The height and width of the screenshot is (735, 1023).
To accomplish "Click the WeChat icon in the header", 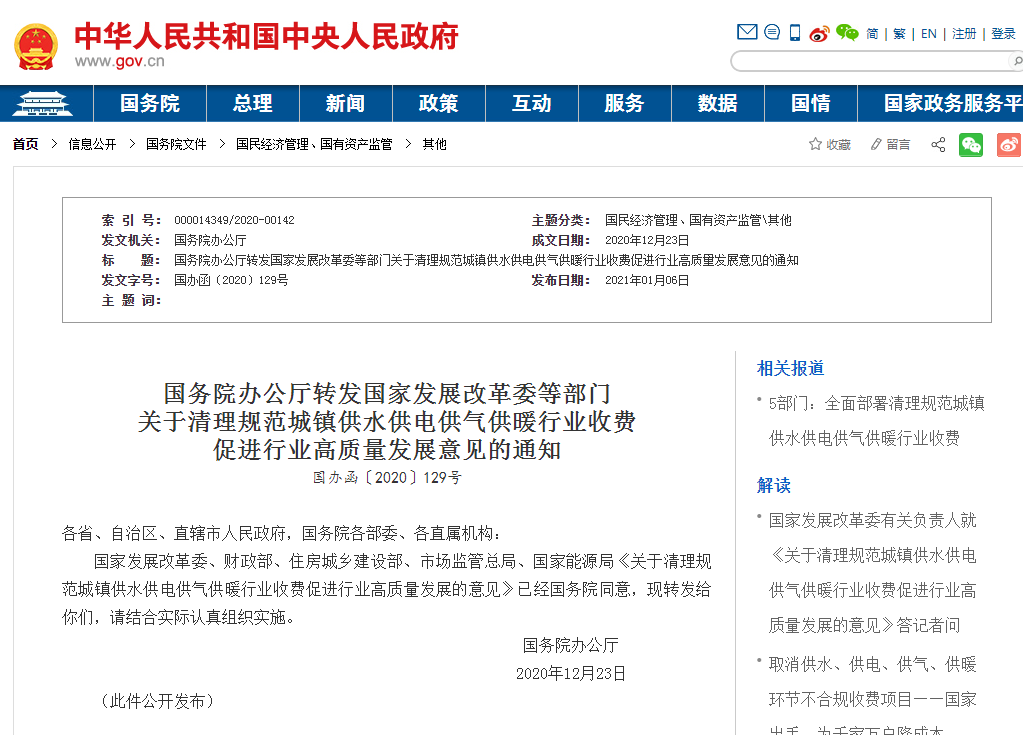I will (x=847, y=33).
